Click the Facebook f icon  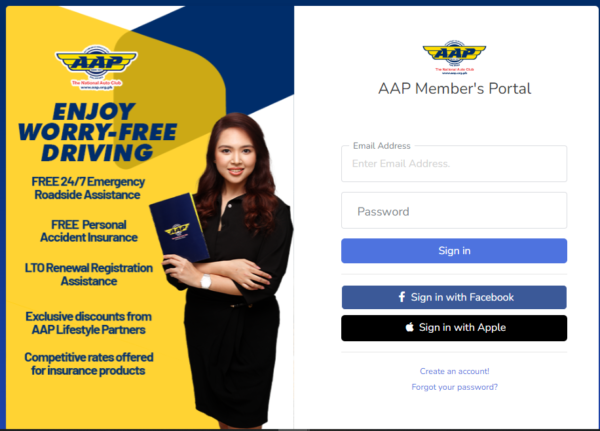(402, 297)
